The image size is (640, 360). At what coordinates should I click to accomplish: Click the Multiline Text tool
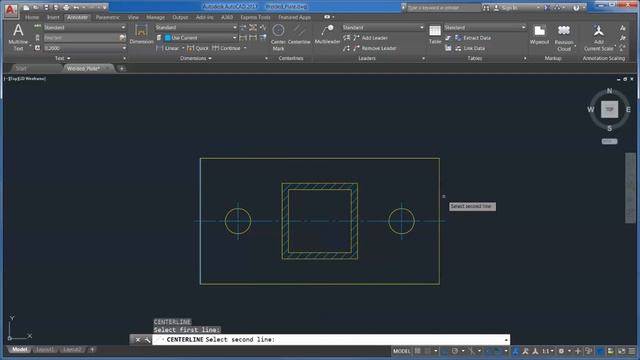click(x=18, y=37)
